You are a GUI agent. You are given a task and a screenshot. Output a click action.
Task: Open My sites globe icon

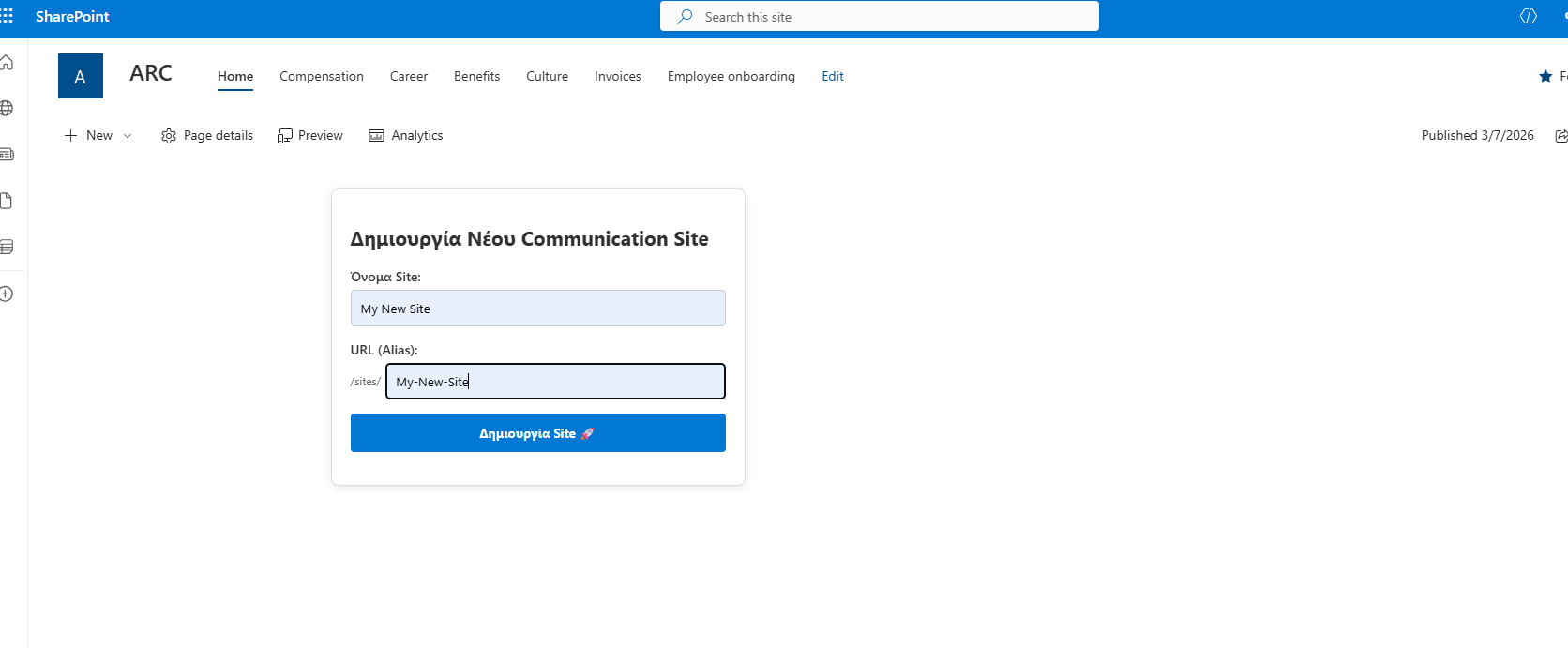click(7, 108)
